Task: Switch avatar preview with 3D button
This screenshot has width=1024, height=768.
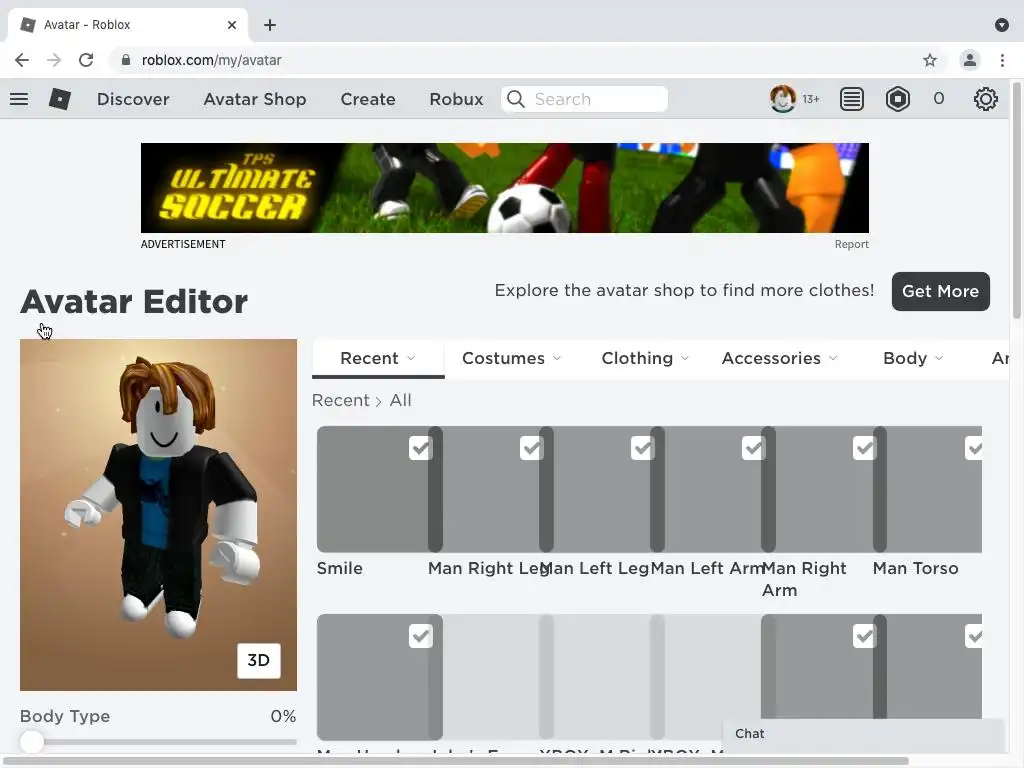Action: (x=259, y=660)
